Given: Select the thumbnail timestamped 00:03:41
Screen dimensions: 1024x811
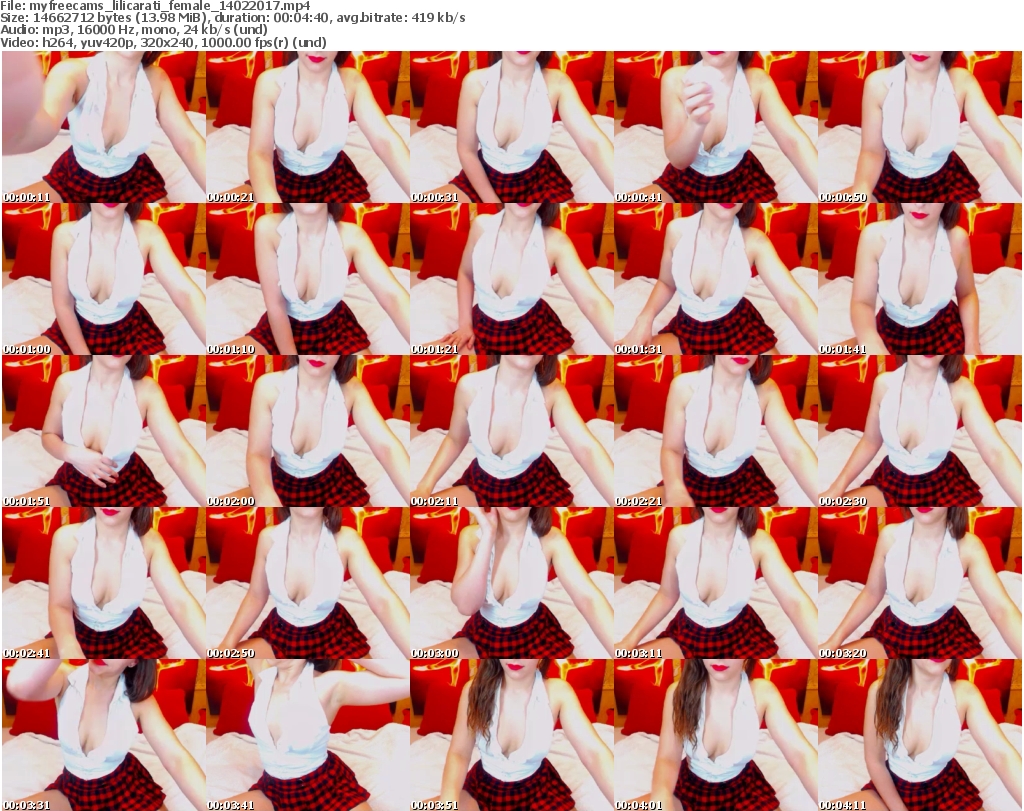Looking at the screenshot, I should pyautogui.click(x=308, y=735).
